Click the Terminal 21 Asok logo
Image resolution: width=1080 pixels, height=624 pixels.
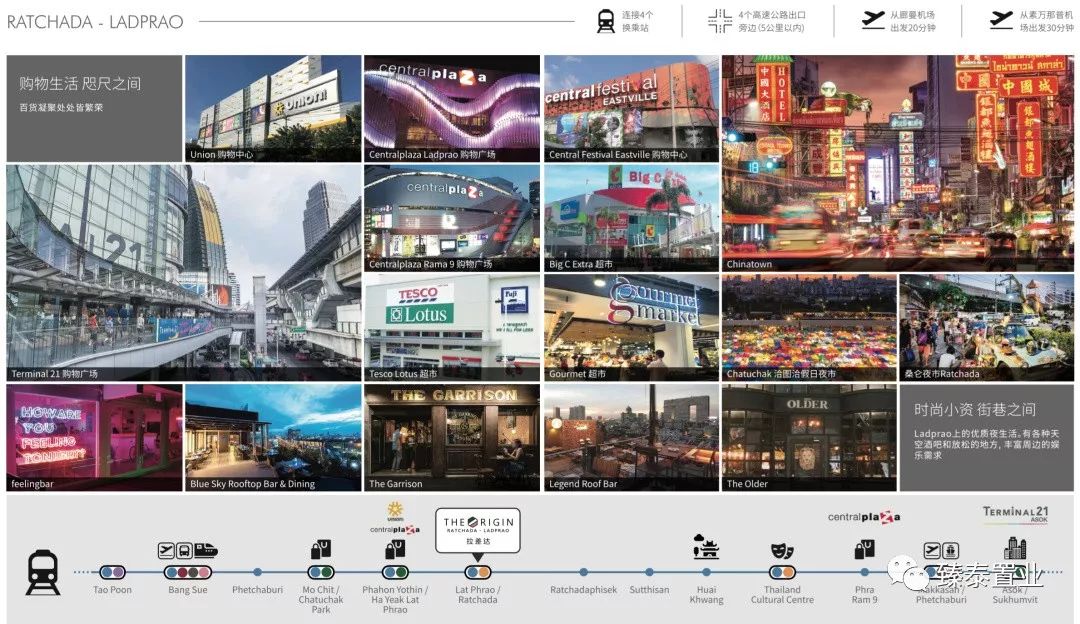pyautogui.click(x=1015, y=514)
